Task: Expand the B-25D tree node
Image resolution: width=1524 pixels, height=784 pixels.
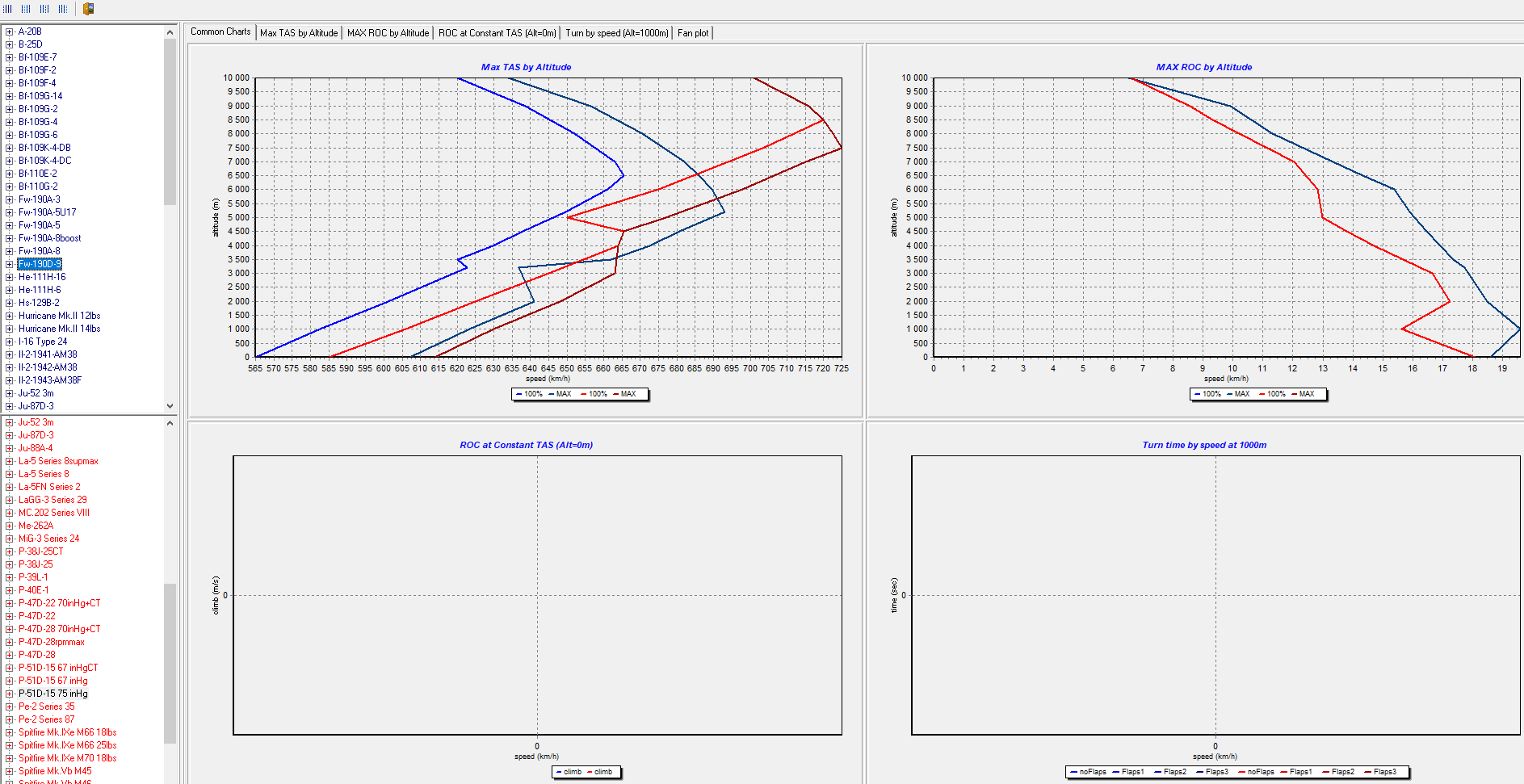Action: click(9, 44)
